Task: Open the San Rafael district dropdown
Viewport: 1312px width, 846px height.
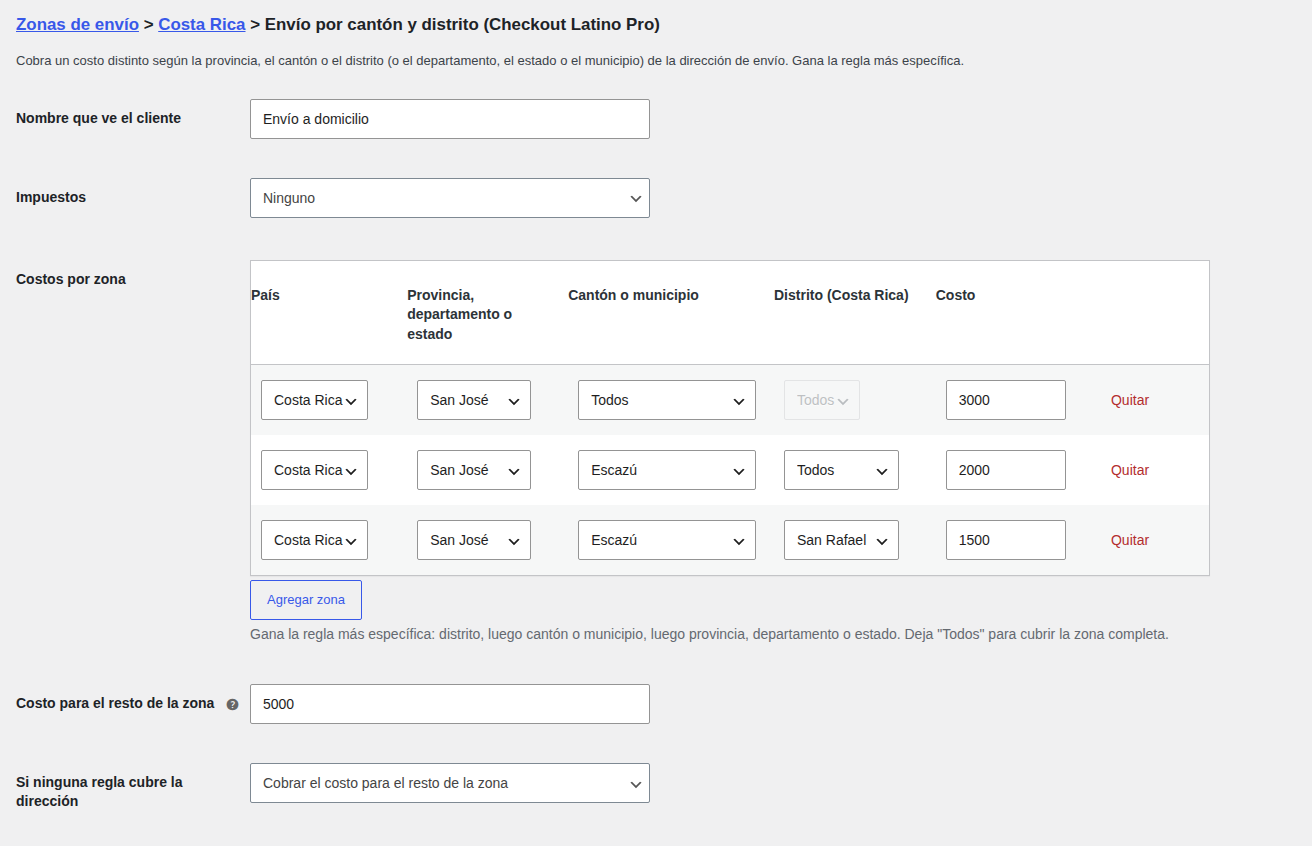Action: tap(841, 540)
